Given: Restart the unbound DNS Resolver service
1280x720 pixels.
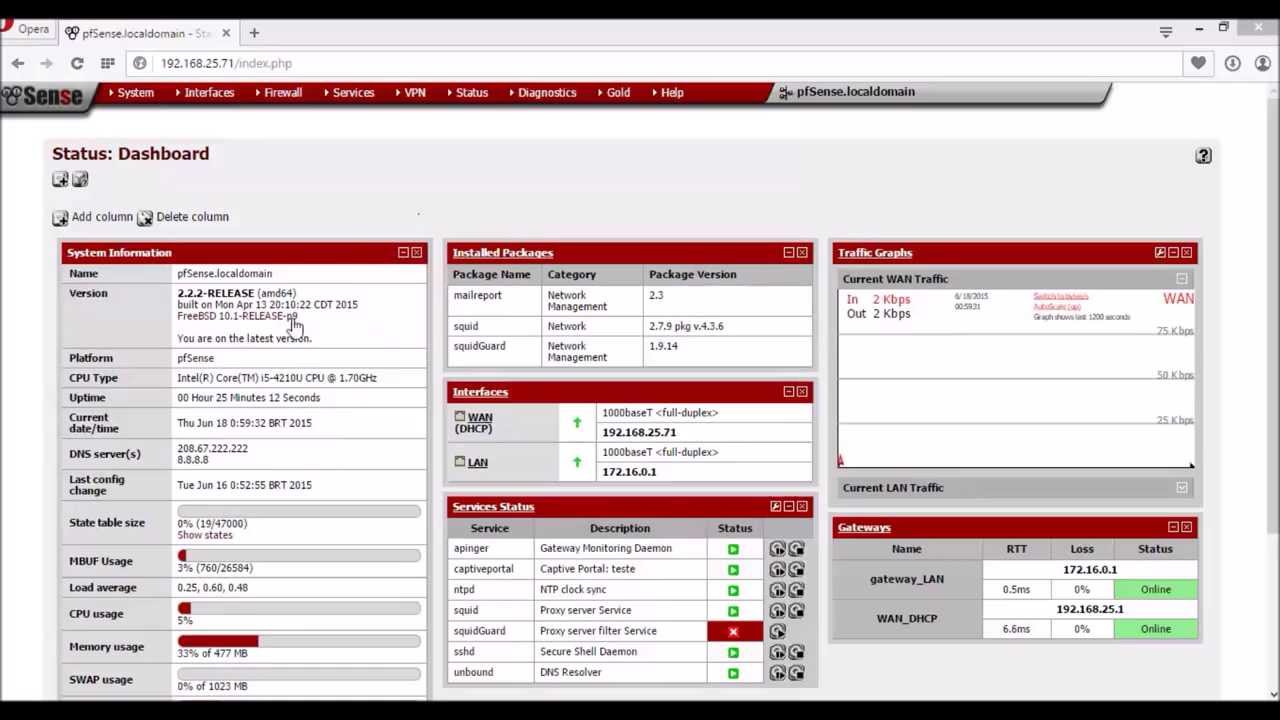Looking at the screenshot, I should point(777,673).
